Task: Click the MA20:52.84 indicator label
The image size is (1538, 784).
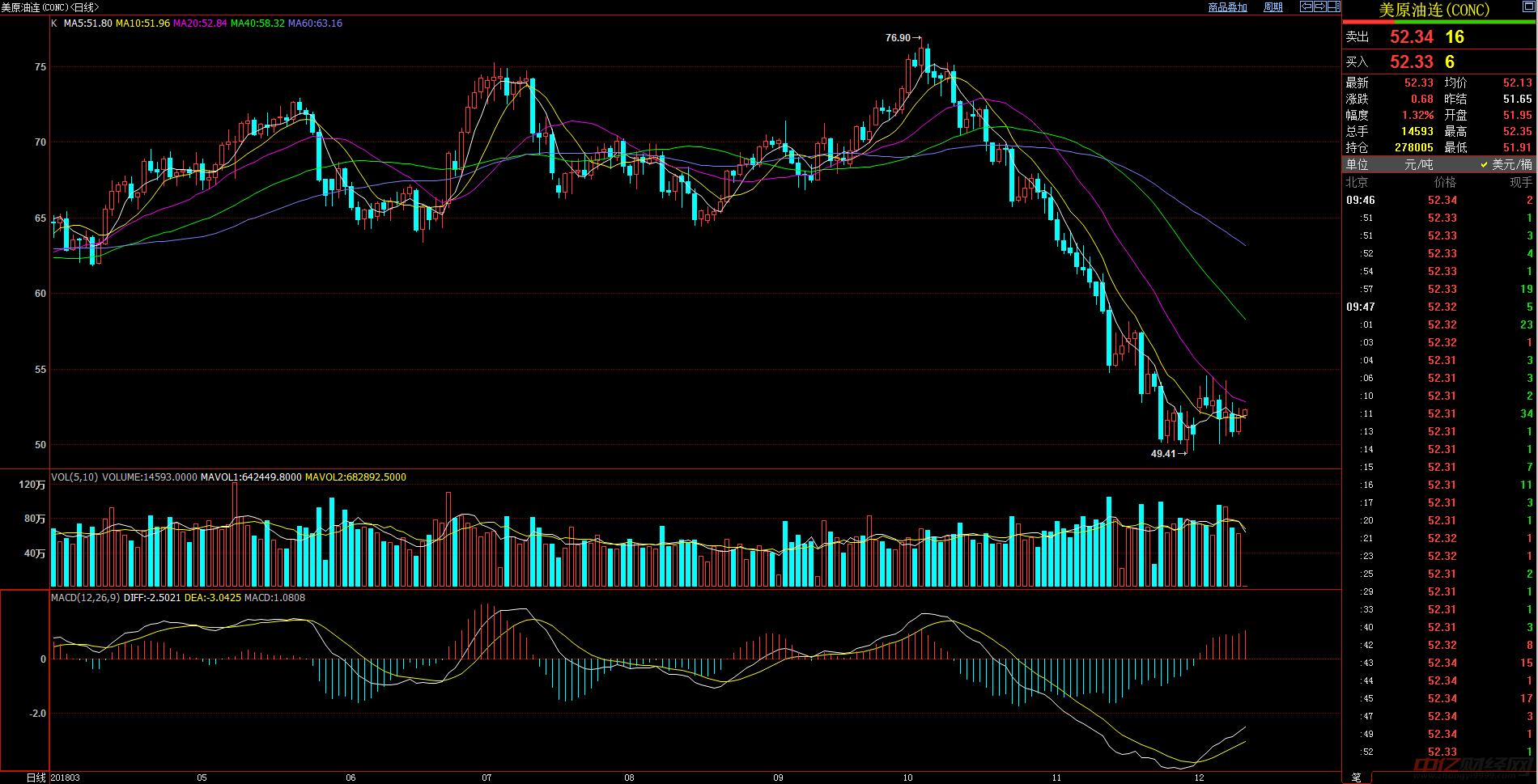Action: pyautogui.click(x=200, y=23)
